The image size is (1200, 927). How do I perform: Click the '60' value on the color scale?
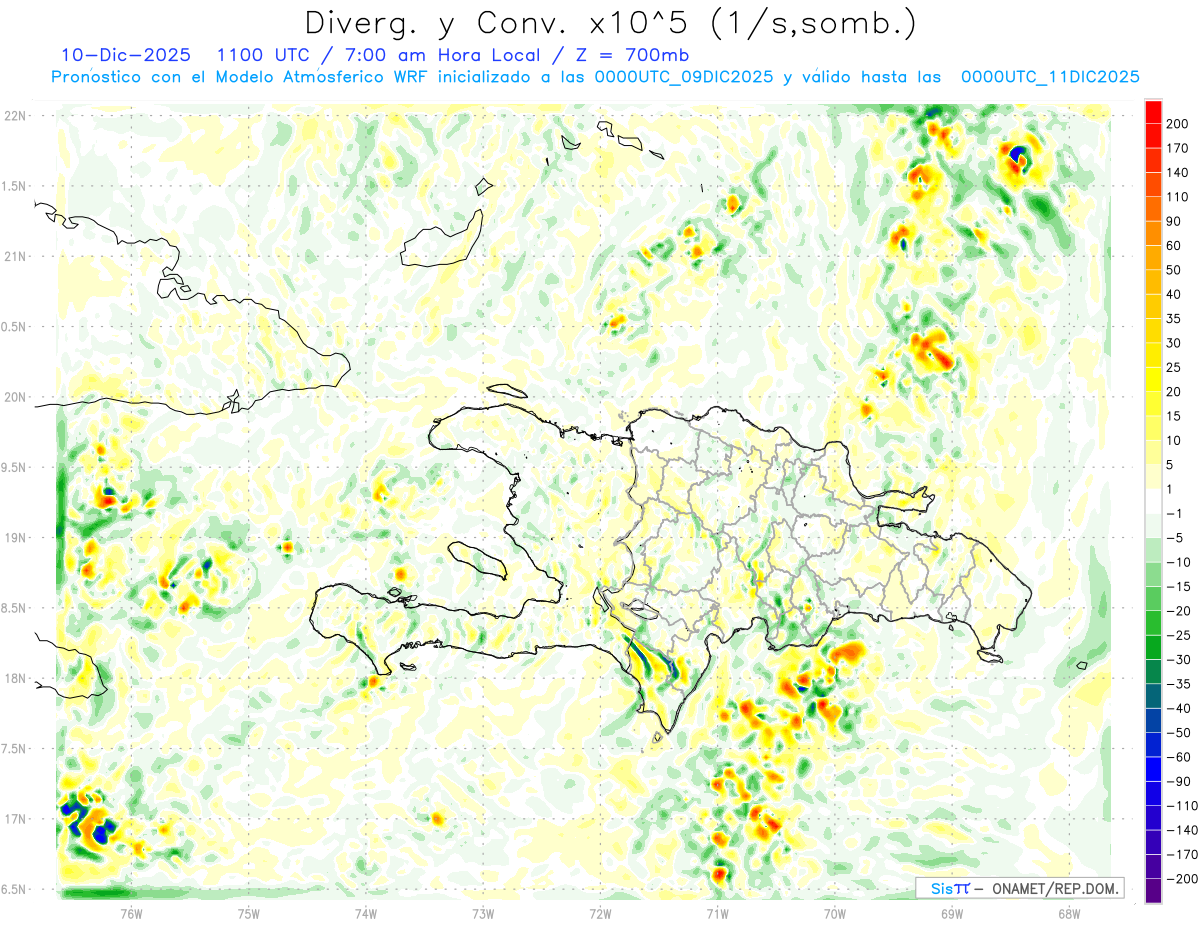[x=1176, y=246]
